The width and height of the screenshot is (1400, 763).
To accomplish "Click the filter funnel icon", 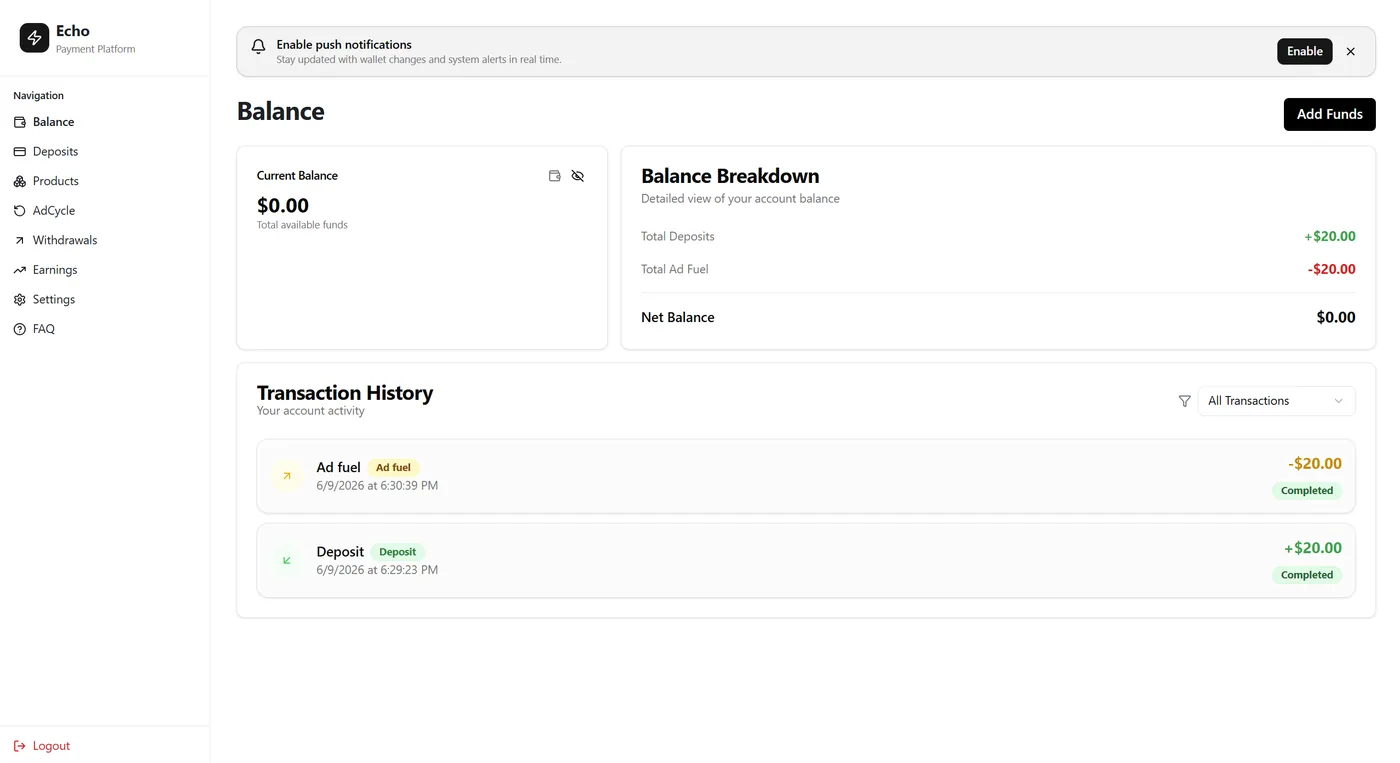I will pos(1184,401).
